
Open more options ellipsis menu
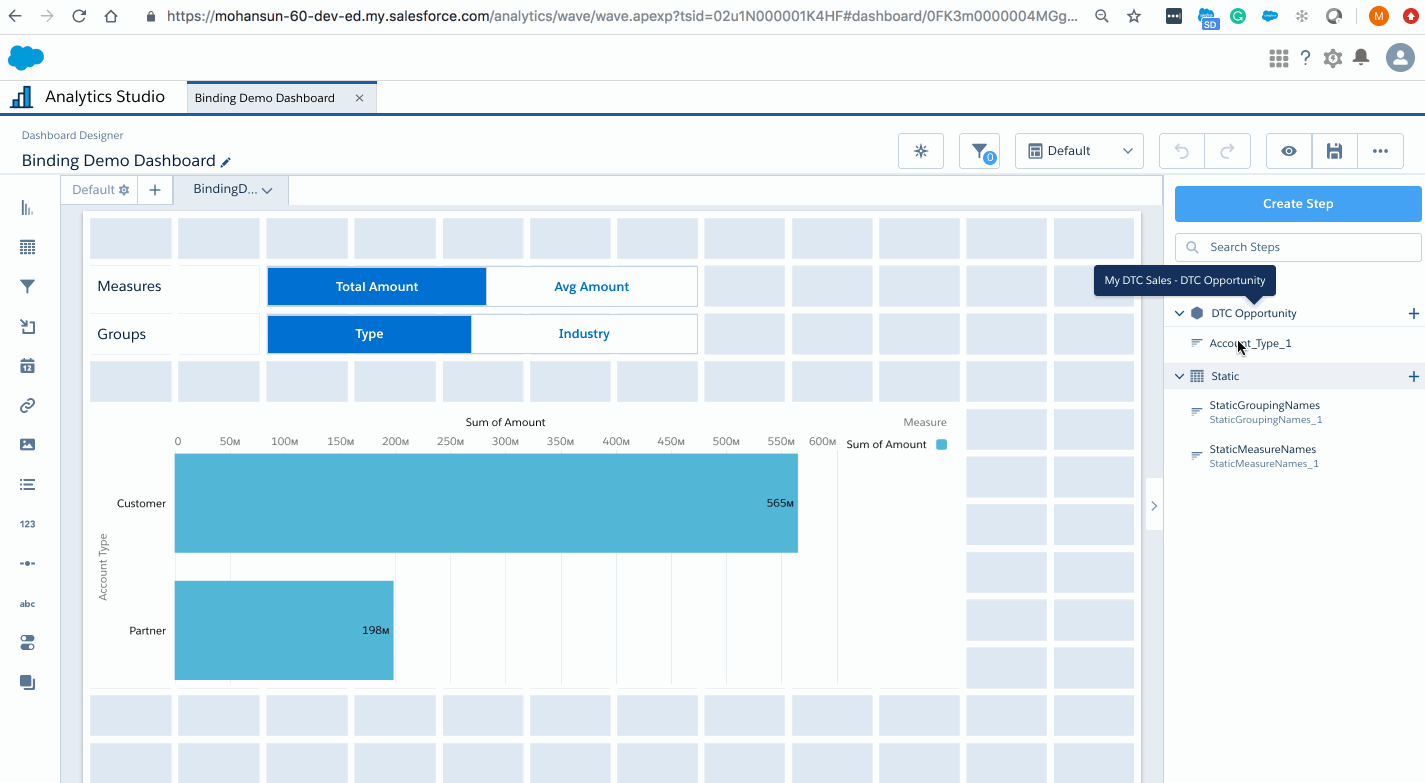click(x=1380, y=151)
